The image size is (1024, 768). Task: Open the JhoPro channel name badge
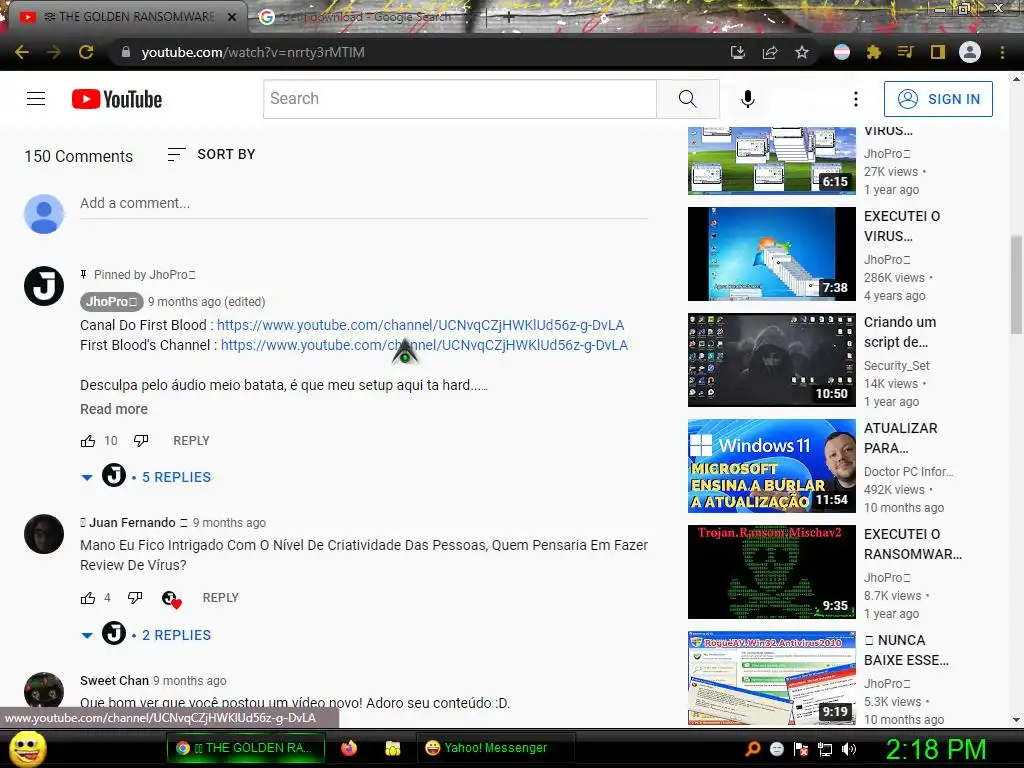(x=112, y=302)
